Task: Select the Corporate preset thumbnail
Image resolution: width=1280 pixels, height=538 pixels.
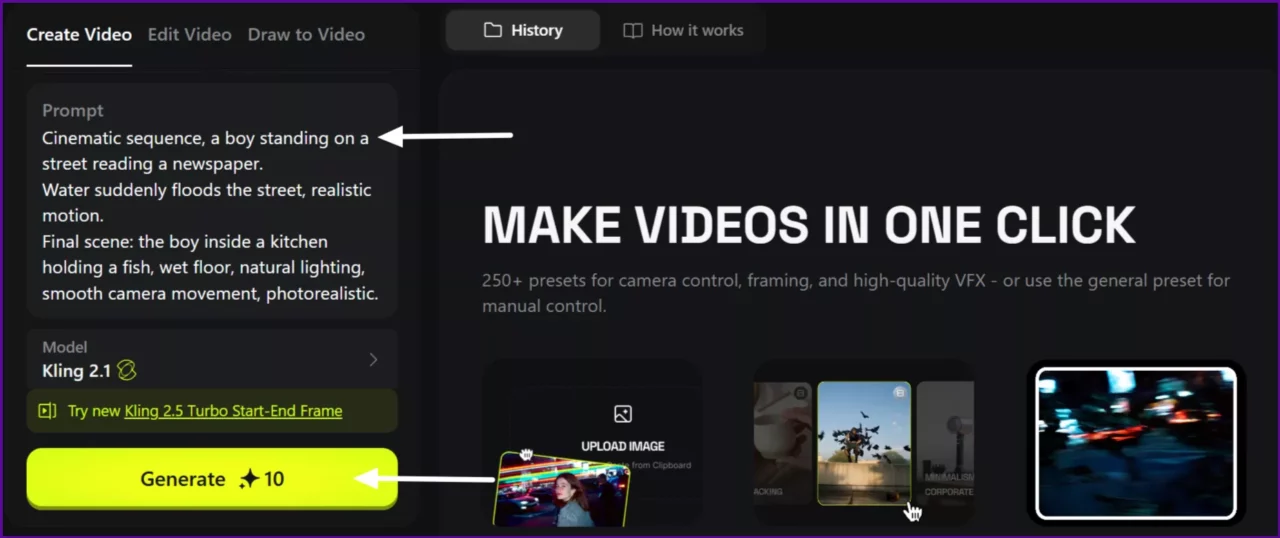Action: [946, 442]
